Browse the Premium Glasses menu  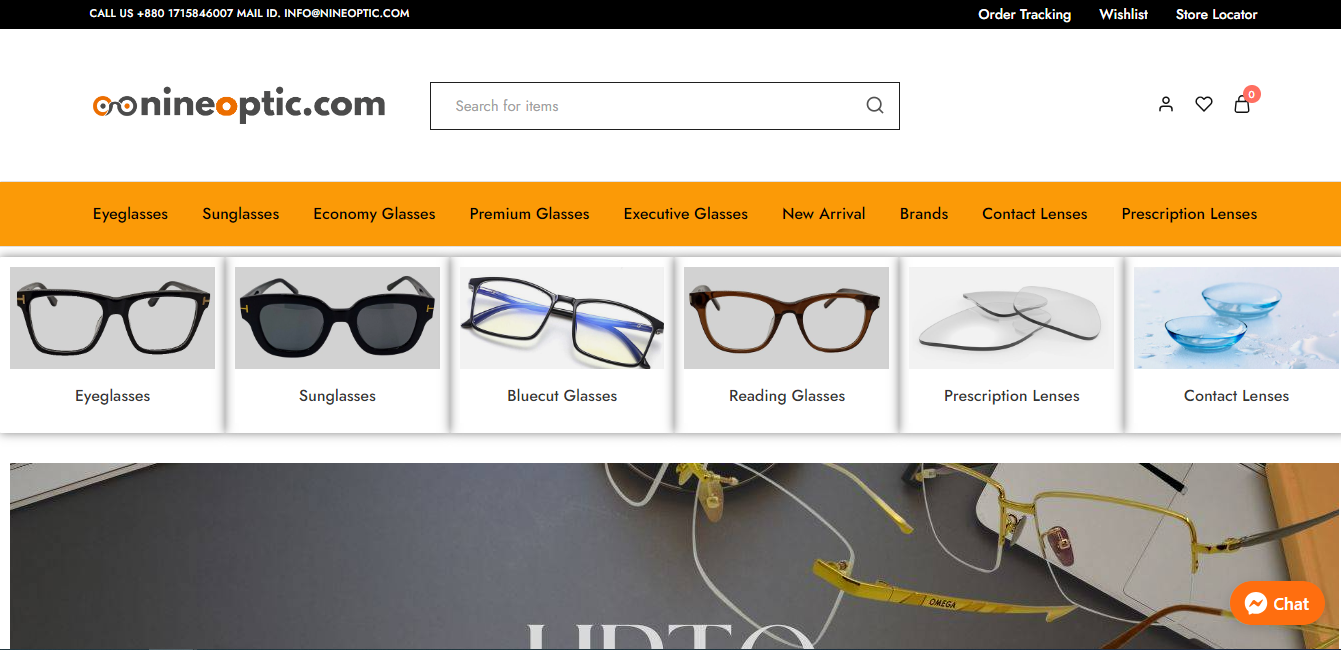[529, 213]
